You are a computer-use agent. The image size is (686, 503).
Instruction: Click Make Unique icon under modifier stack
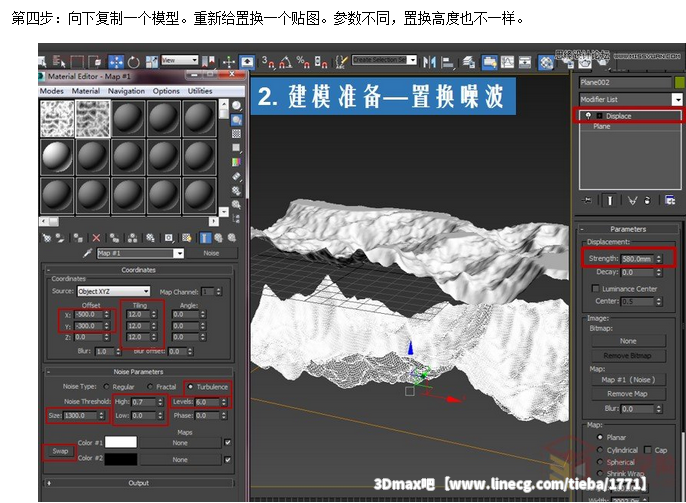click(x=632, y=200)
